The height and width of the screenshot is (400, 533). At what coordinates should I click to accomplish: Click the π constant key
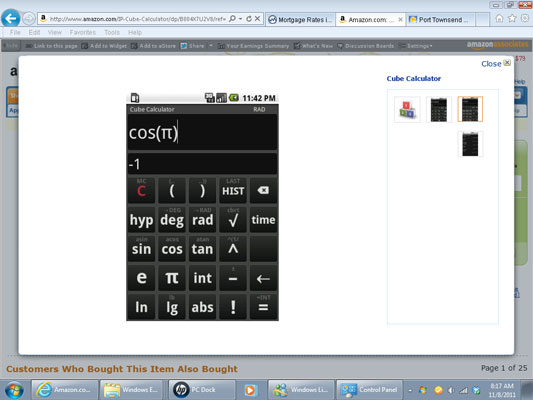pos(172,278)
